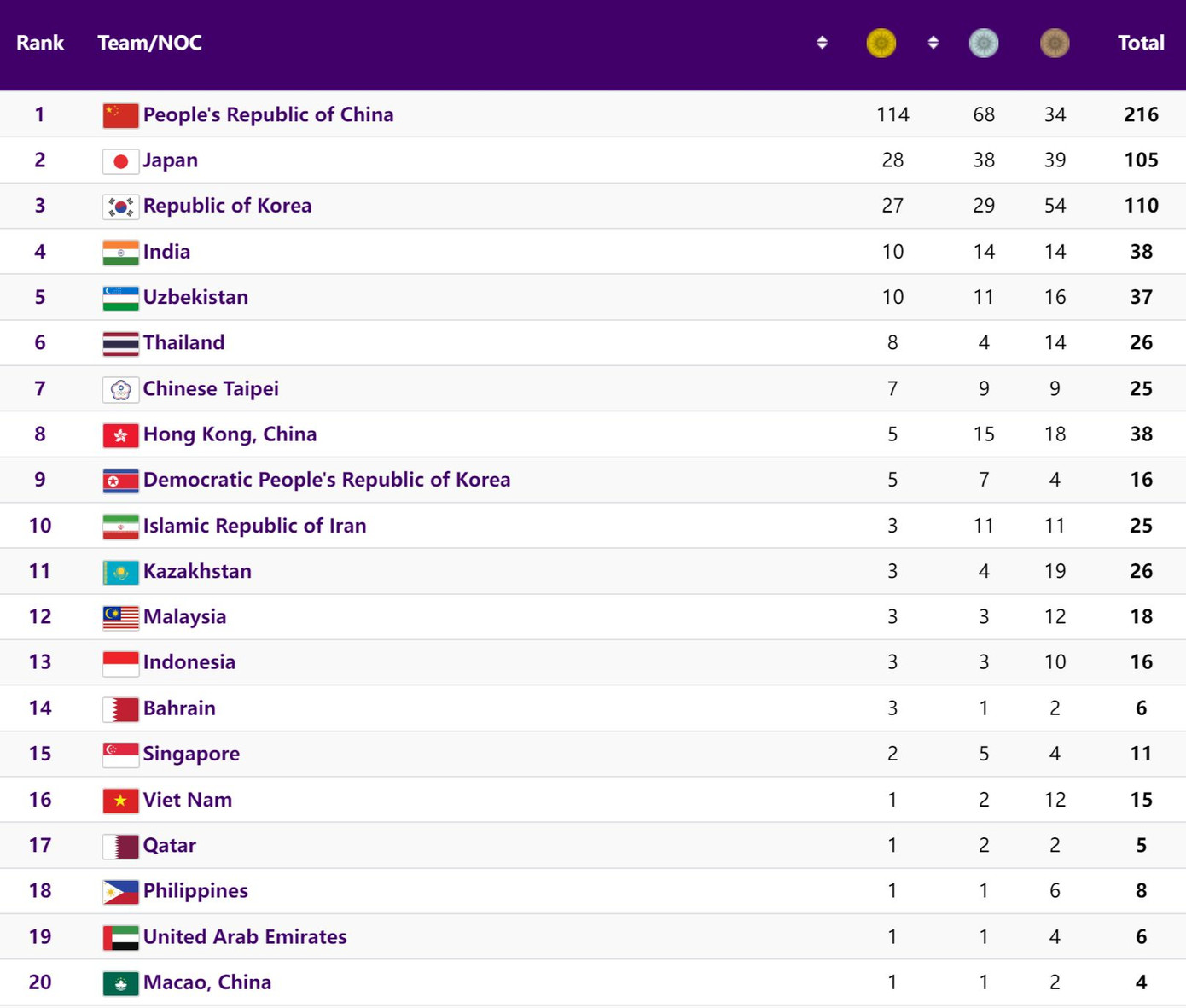Open the India team page link

(x=166, y=251)
